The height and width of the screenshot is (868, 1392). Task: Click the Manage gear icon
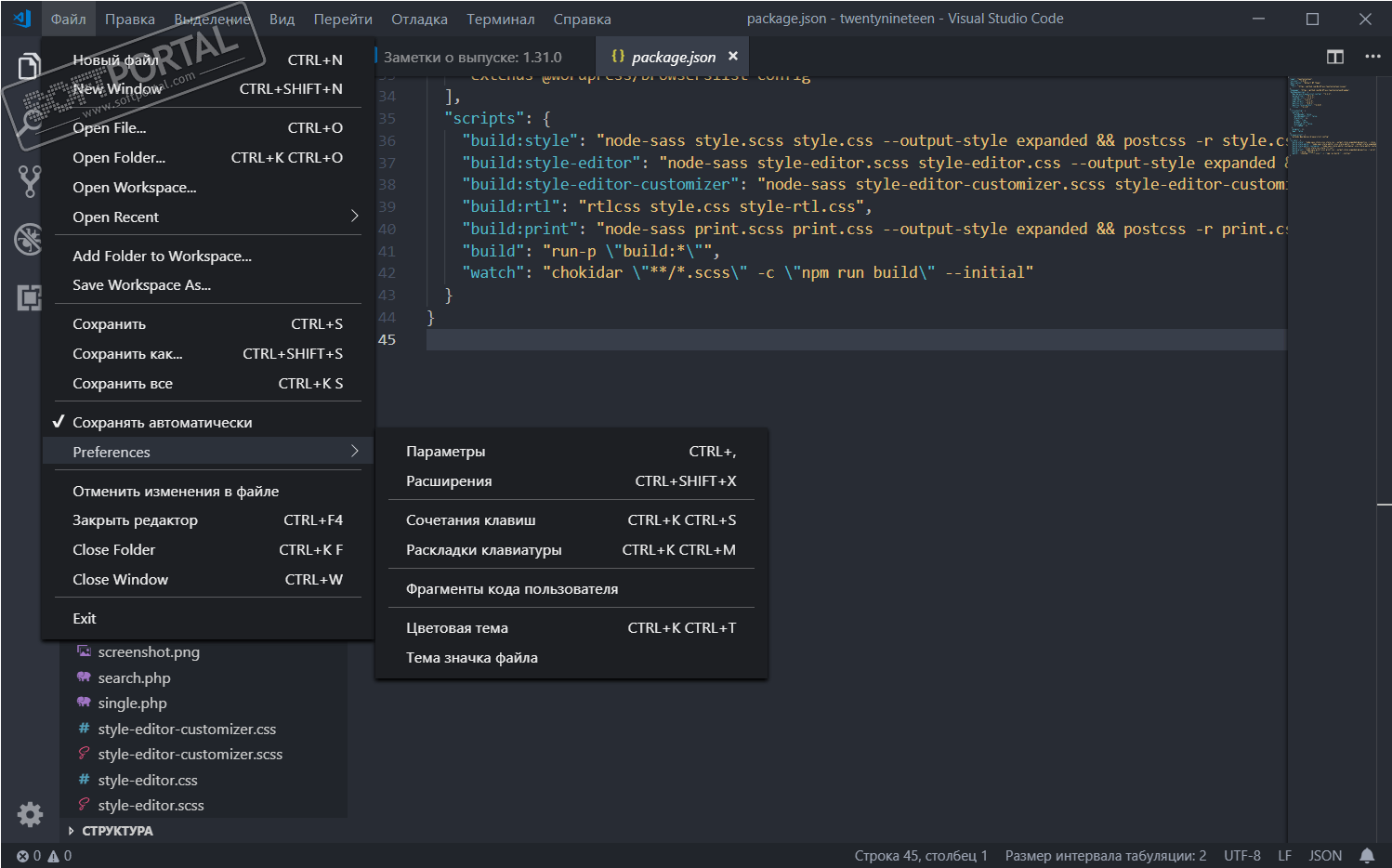(30, 814)
